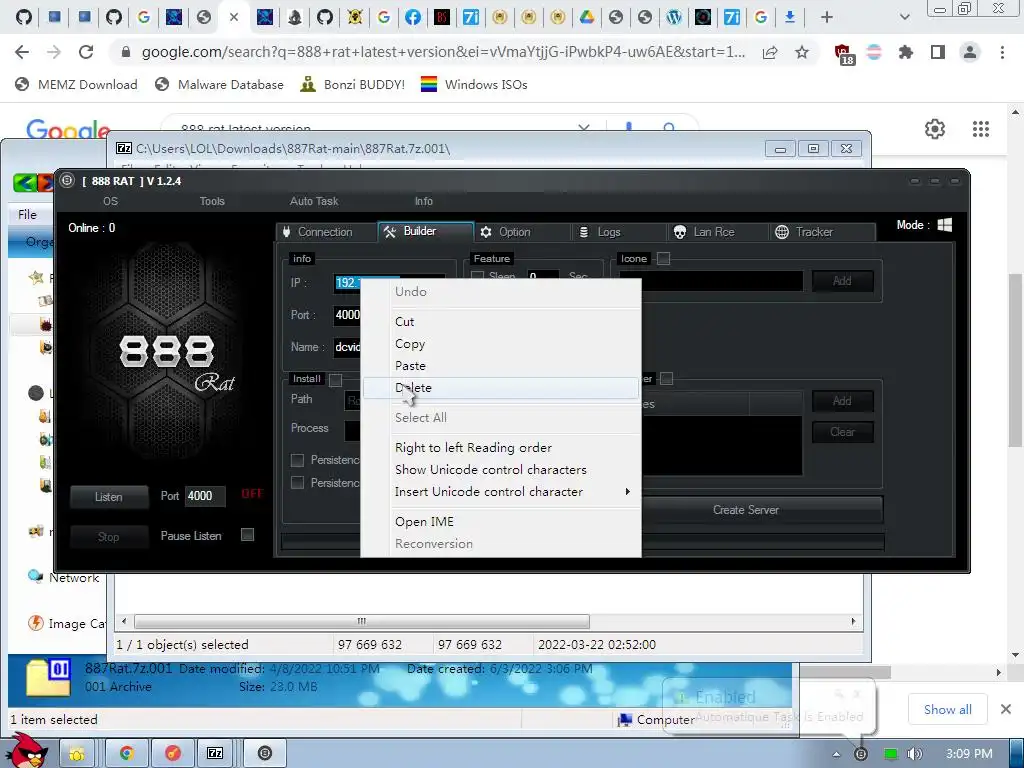Click the Port field beside Listen

point(205,496)
